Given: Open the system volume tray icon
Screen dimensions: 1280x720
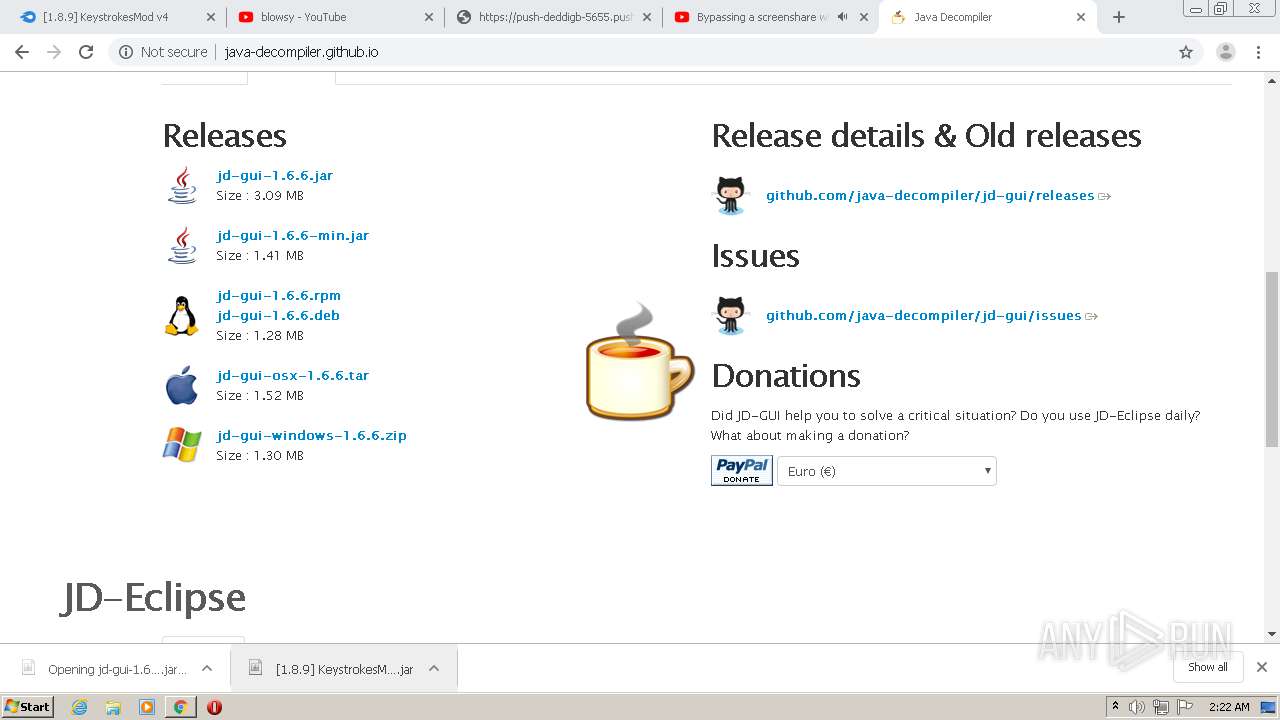Looking at the screenshot, I should [1137, 707].
